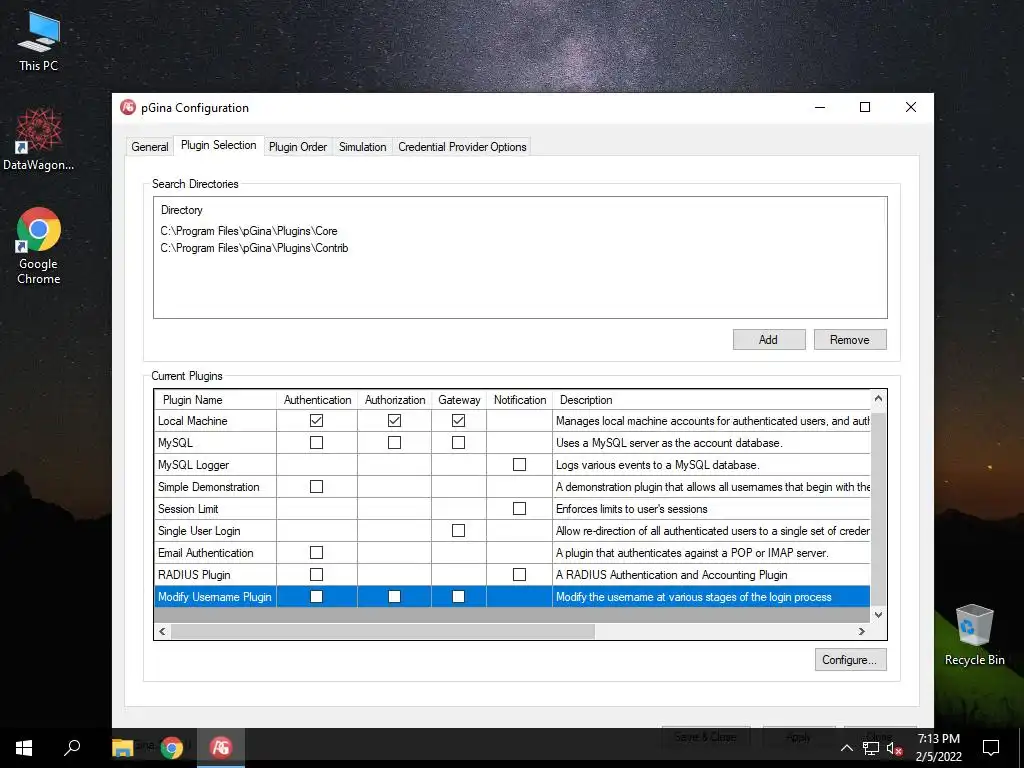1024x768 pixels.
Task: Enable Email Authentication checkbox
Action: pos(316,552)
